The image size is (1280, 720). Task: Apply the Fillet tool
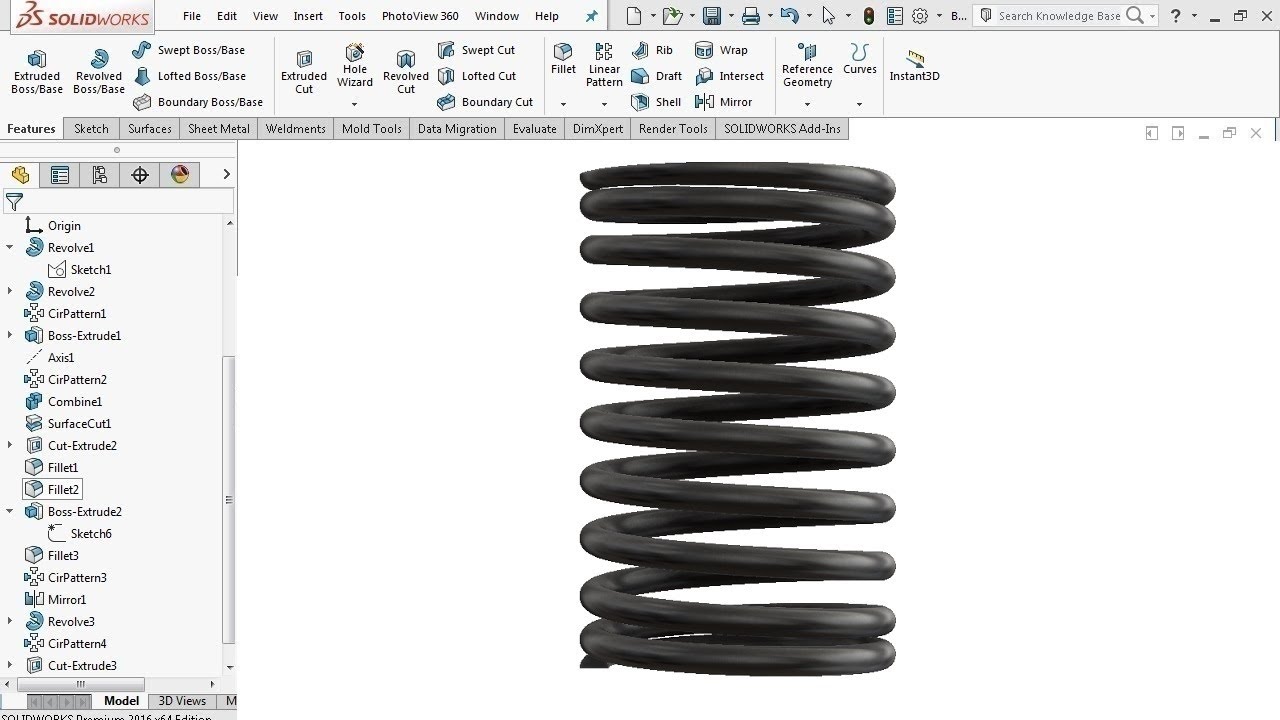[563, 59]
